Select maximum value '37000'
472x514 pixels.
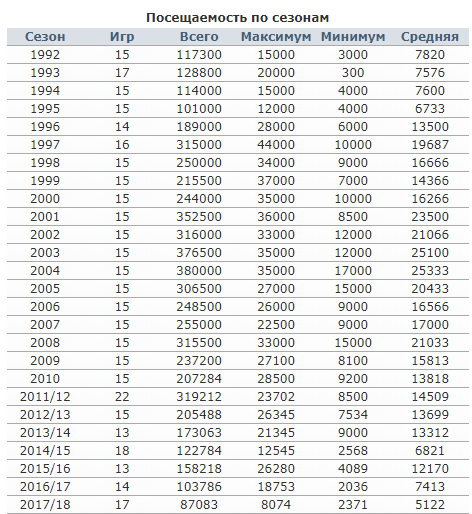(x=276, y=181)
